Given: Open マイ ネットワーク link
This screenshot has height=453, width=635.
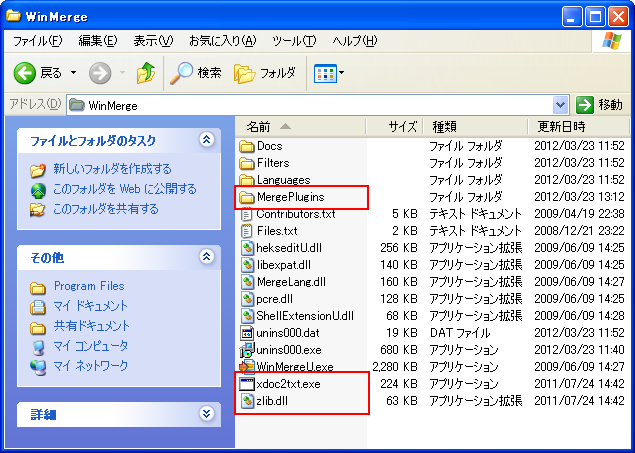Looking at the screenshot, I should 91,366.
